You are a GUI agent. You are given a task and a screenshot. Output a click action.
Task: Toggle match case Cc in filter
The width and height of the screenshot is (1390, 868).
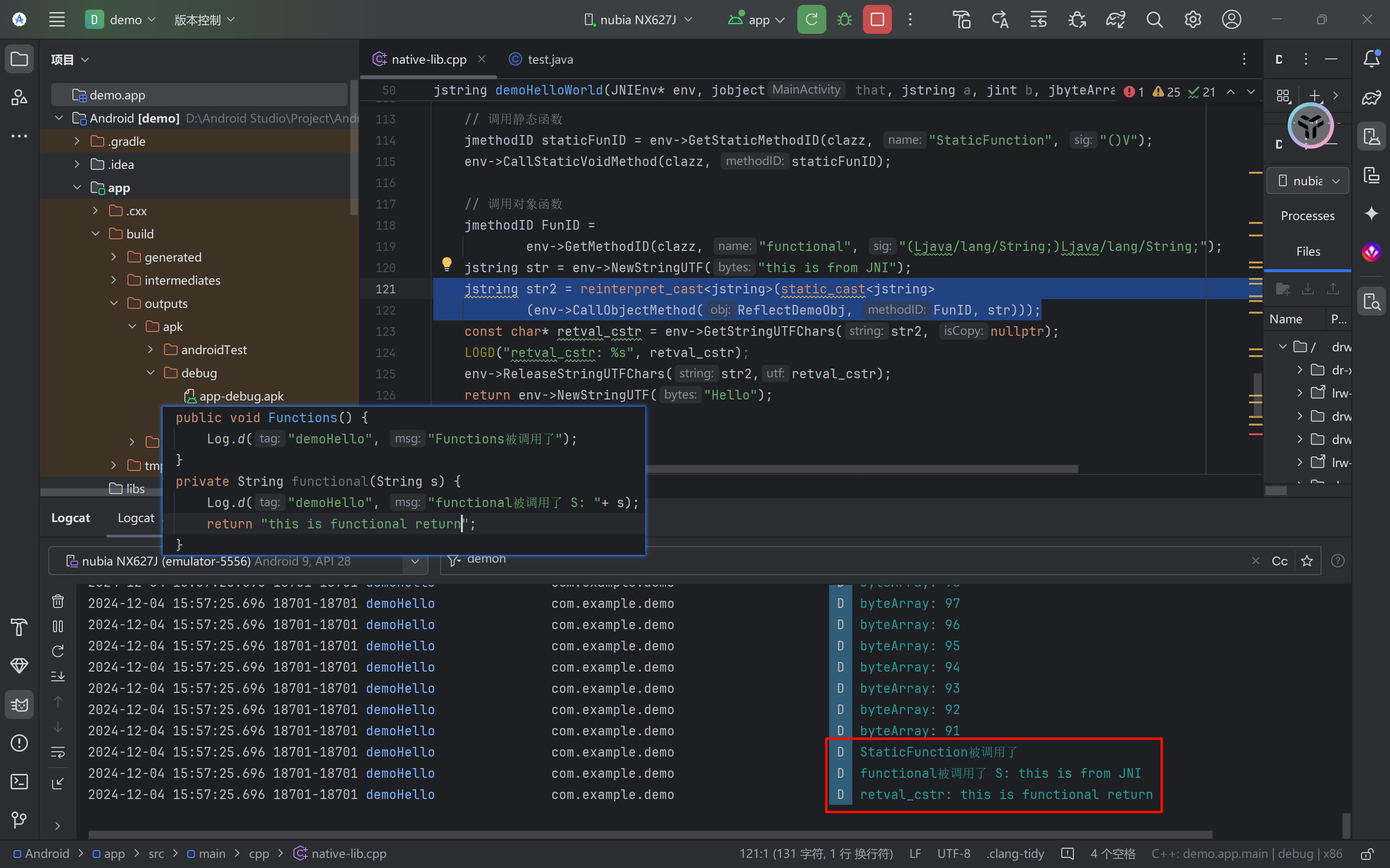pos(1279,561)
